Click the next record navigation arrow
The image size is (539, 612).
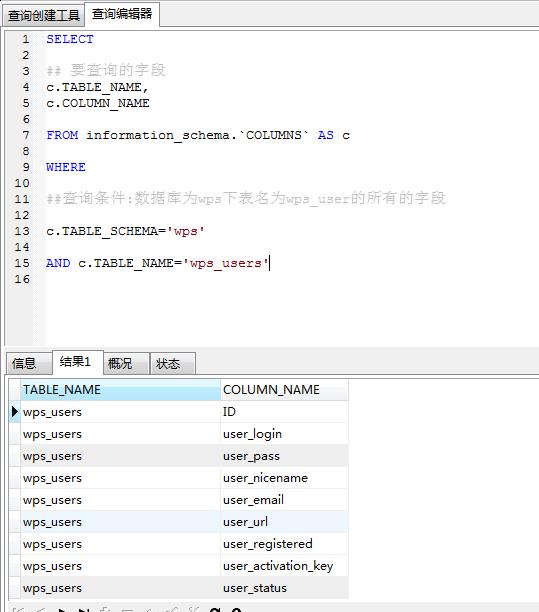[62, 610]
